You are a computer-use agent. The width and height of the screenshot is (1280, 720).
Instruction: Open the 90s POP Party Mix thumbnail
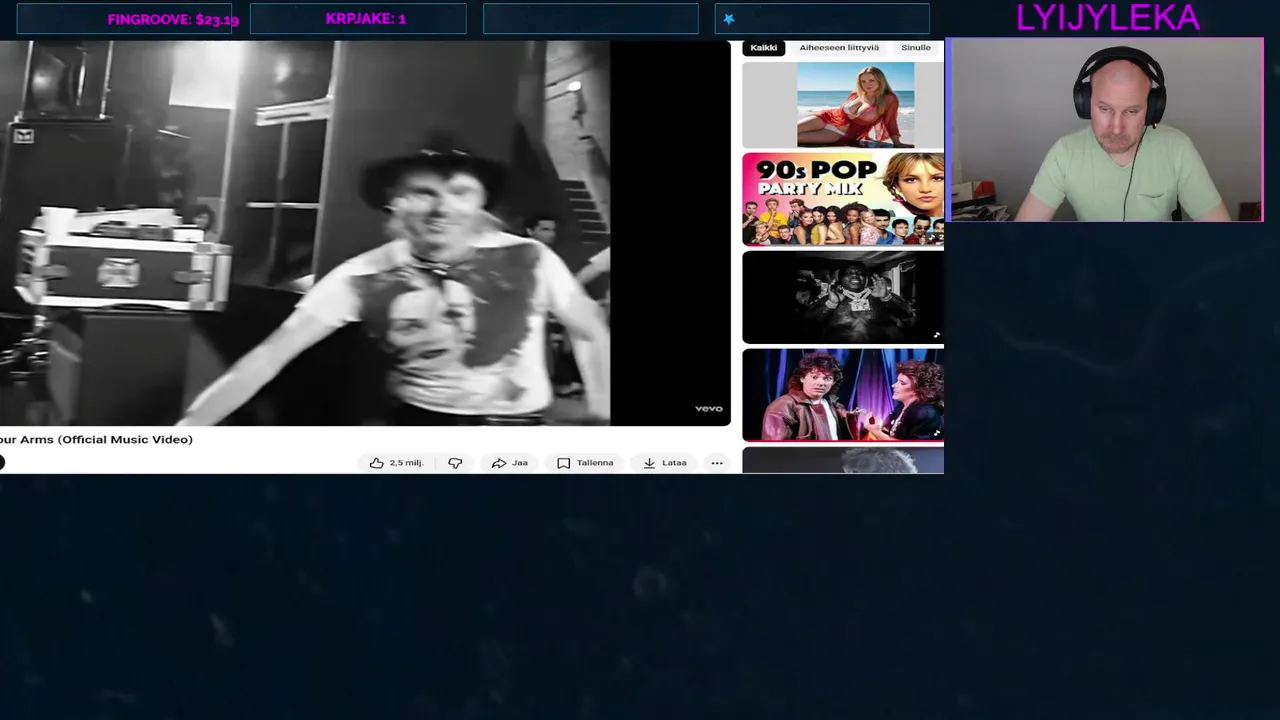point(843,199)
